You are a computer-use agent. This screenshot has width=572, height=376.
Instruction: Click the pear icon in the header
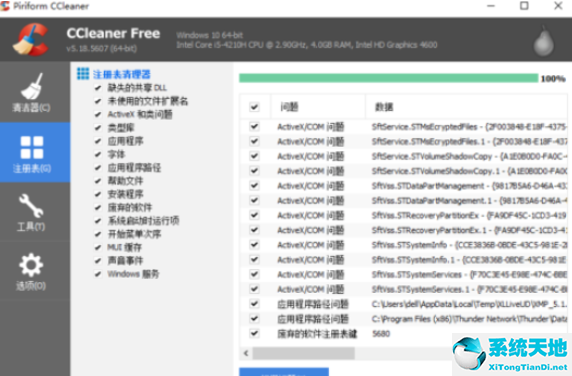(x=544, y=41)
